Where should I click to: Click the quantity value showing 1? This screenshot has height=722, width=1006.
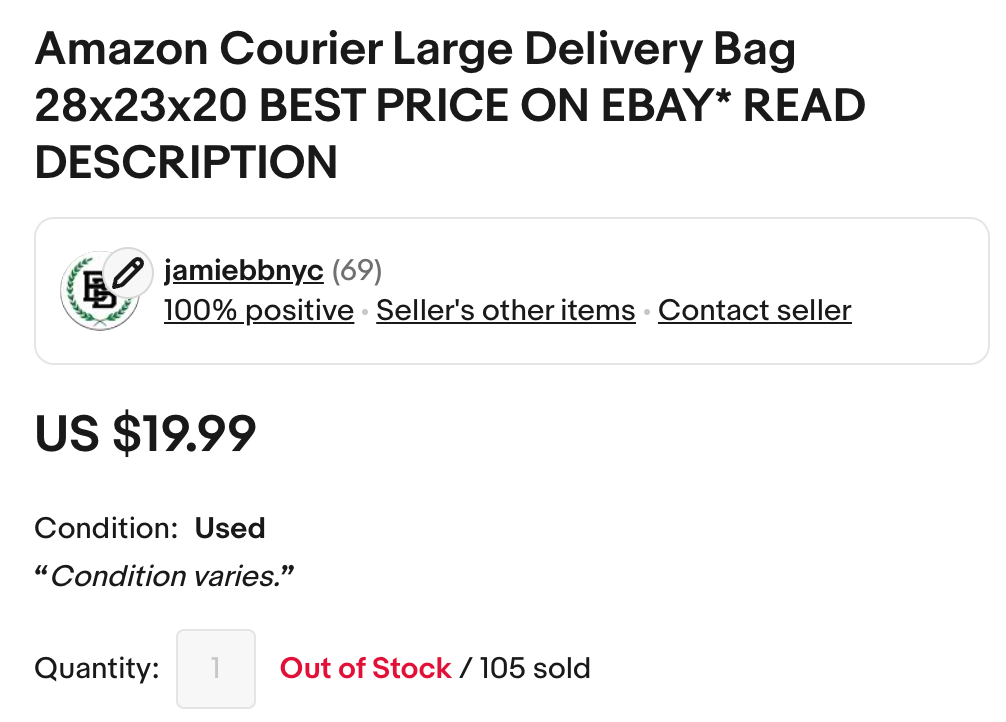[216, 668]
